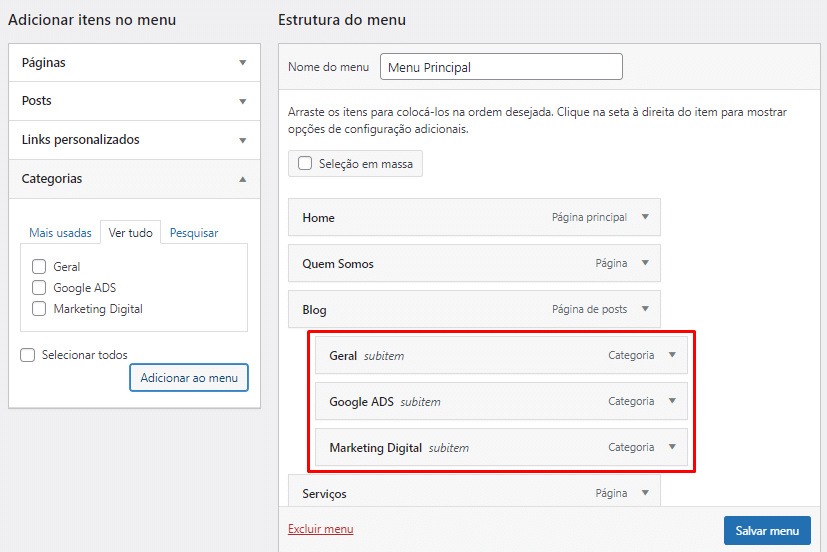Click the Salvar menu button

(767, 531)
